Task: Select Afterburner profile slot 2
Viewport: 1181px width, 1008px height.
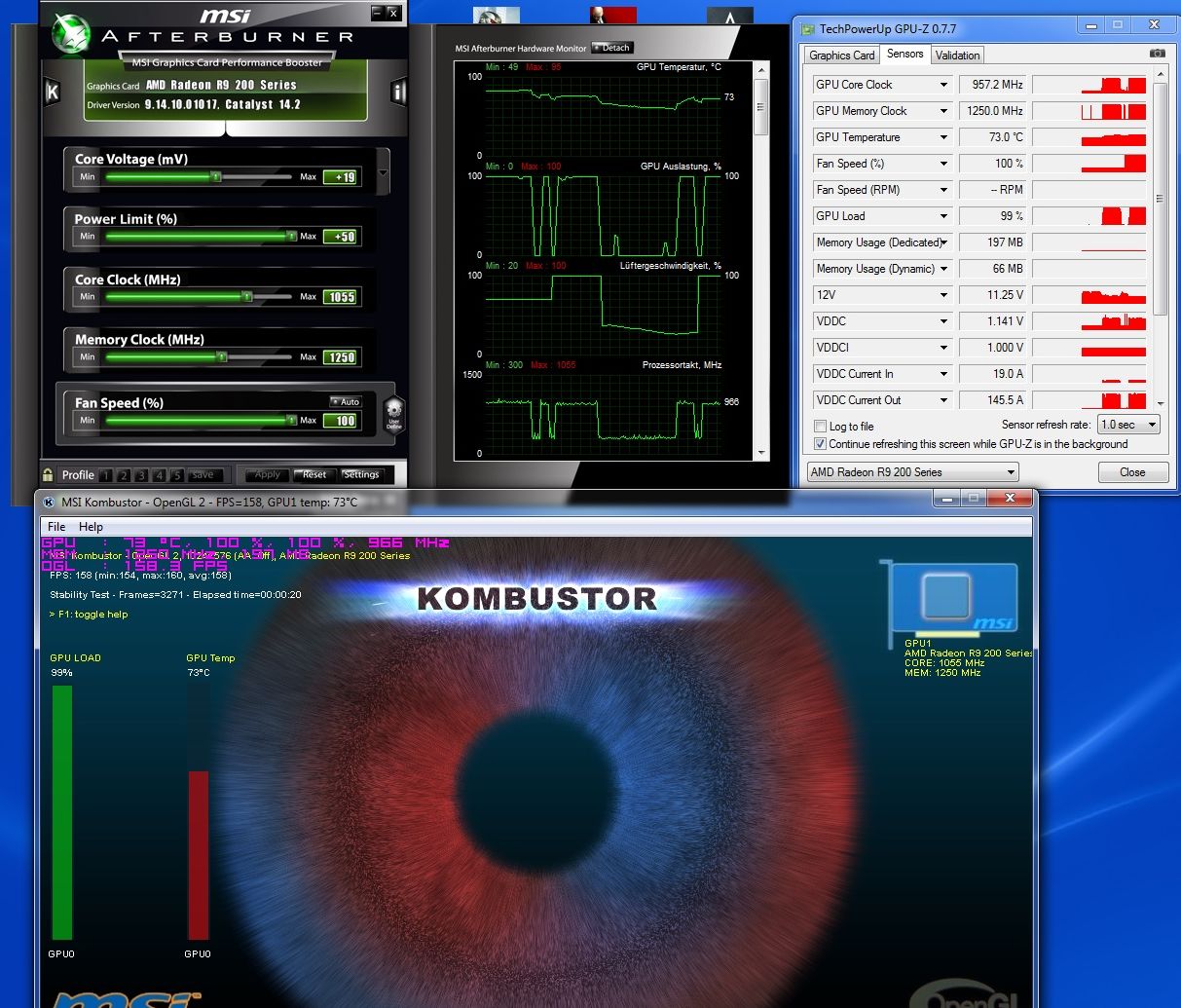Action: coord(124,475)
